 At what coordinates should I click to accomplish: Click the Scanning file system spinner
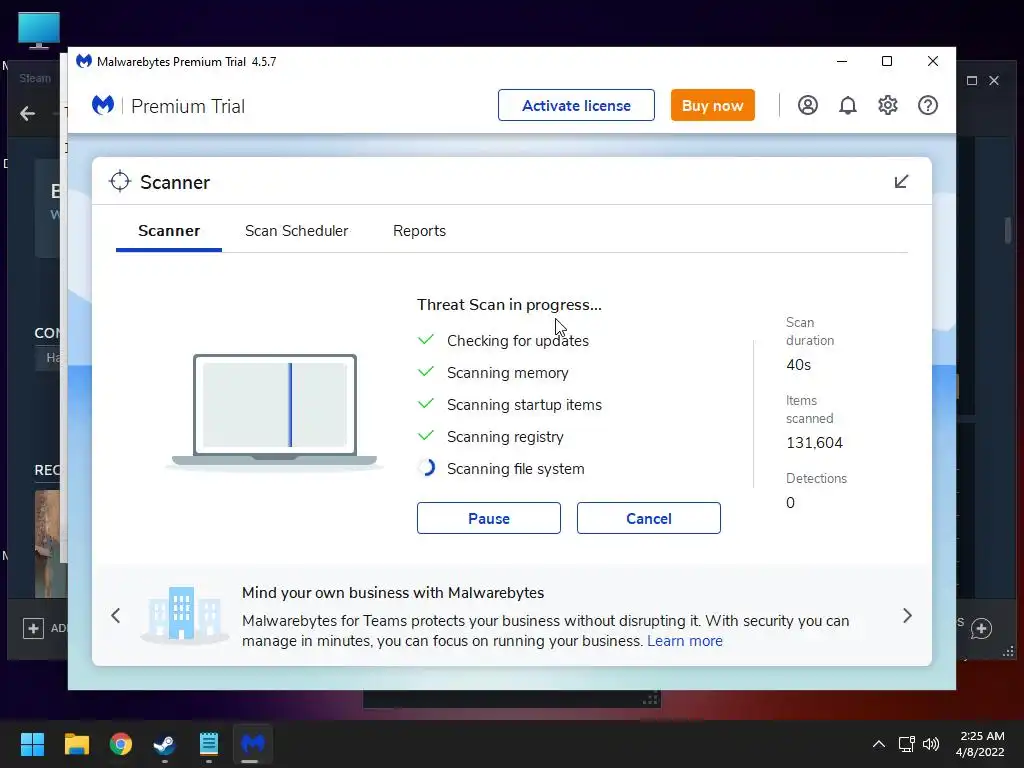point(426,468)
